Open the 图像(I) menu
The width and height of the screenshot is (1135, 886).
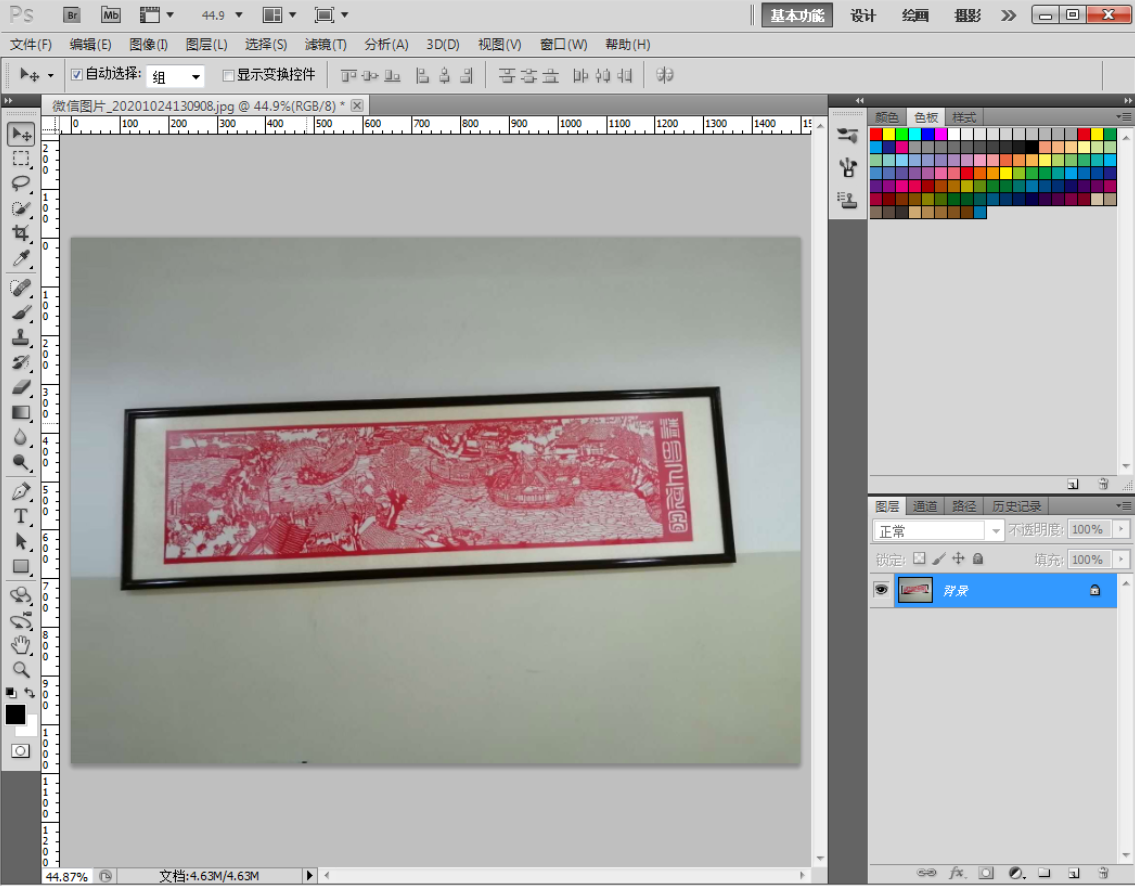click(x=148, y=44)
